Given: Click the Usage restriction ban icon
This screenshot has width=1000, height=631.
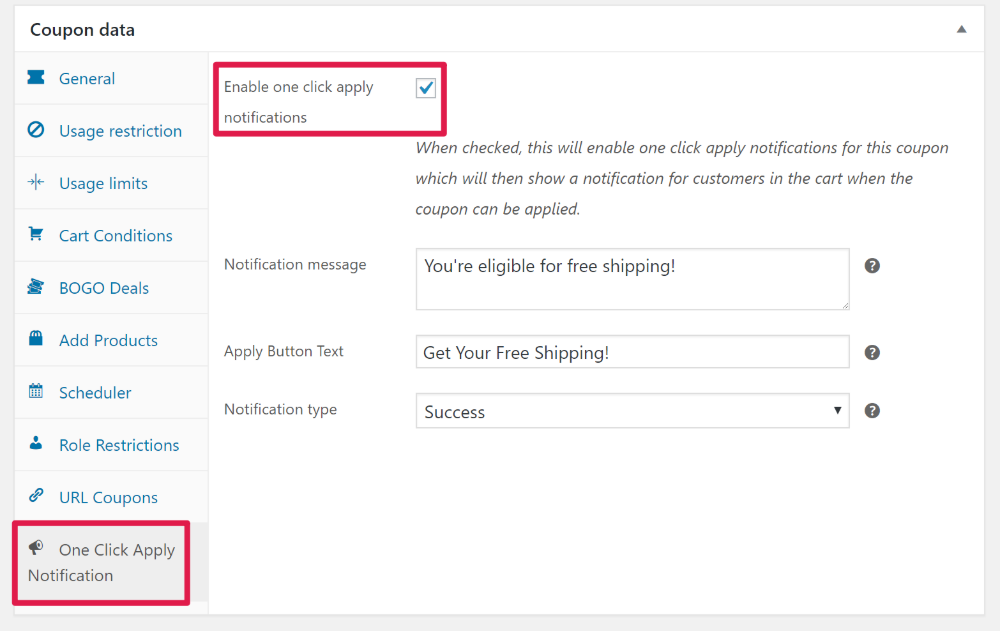Looking at the screenshot, I should coord(36,130).
